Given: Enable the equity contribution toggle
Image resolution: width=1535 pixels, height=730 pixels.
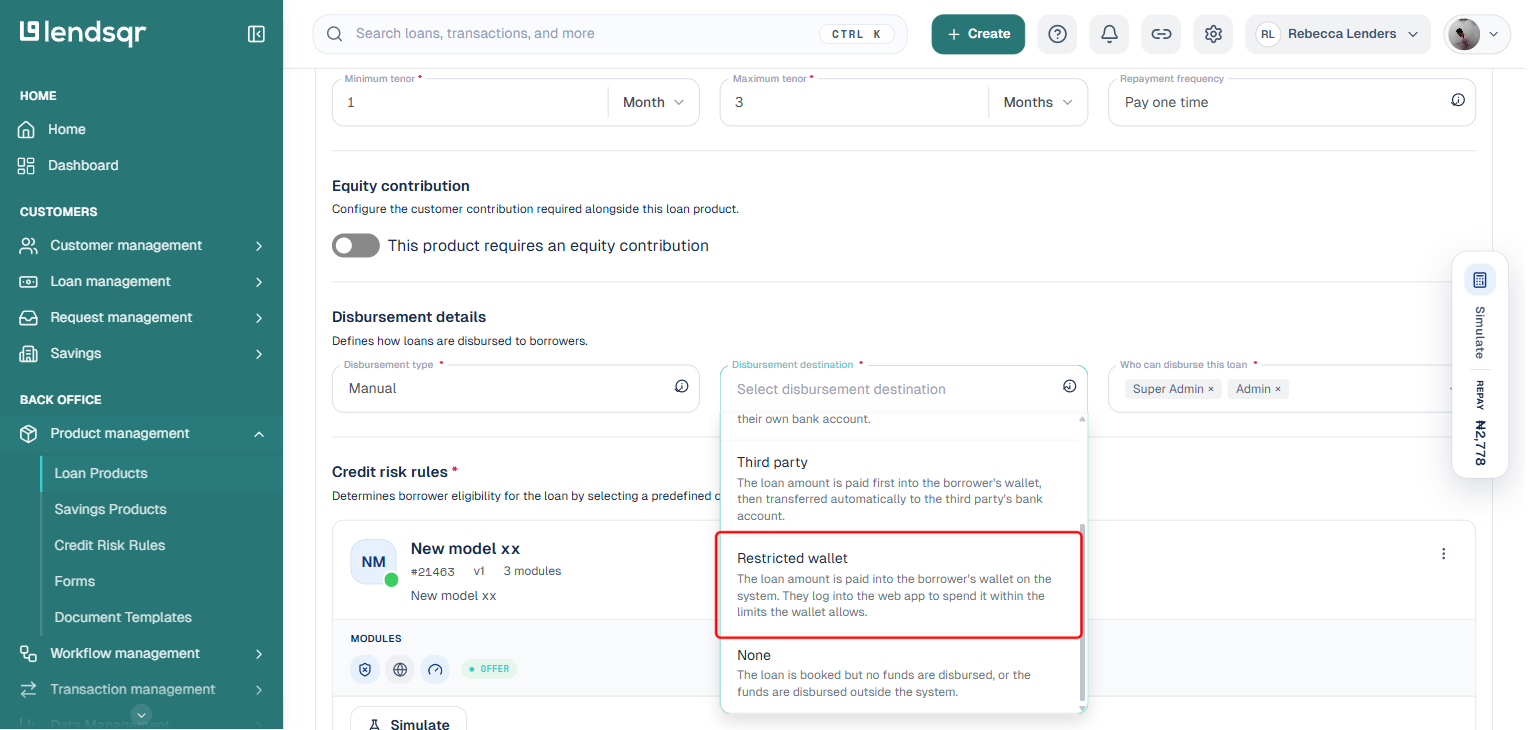Looking at the screenshot, I should 356,246.
